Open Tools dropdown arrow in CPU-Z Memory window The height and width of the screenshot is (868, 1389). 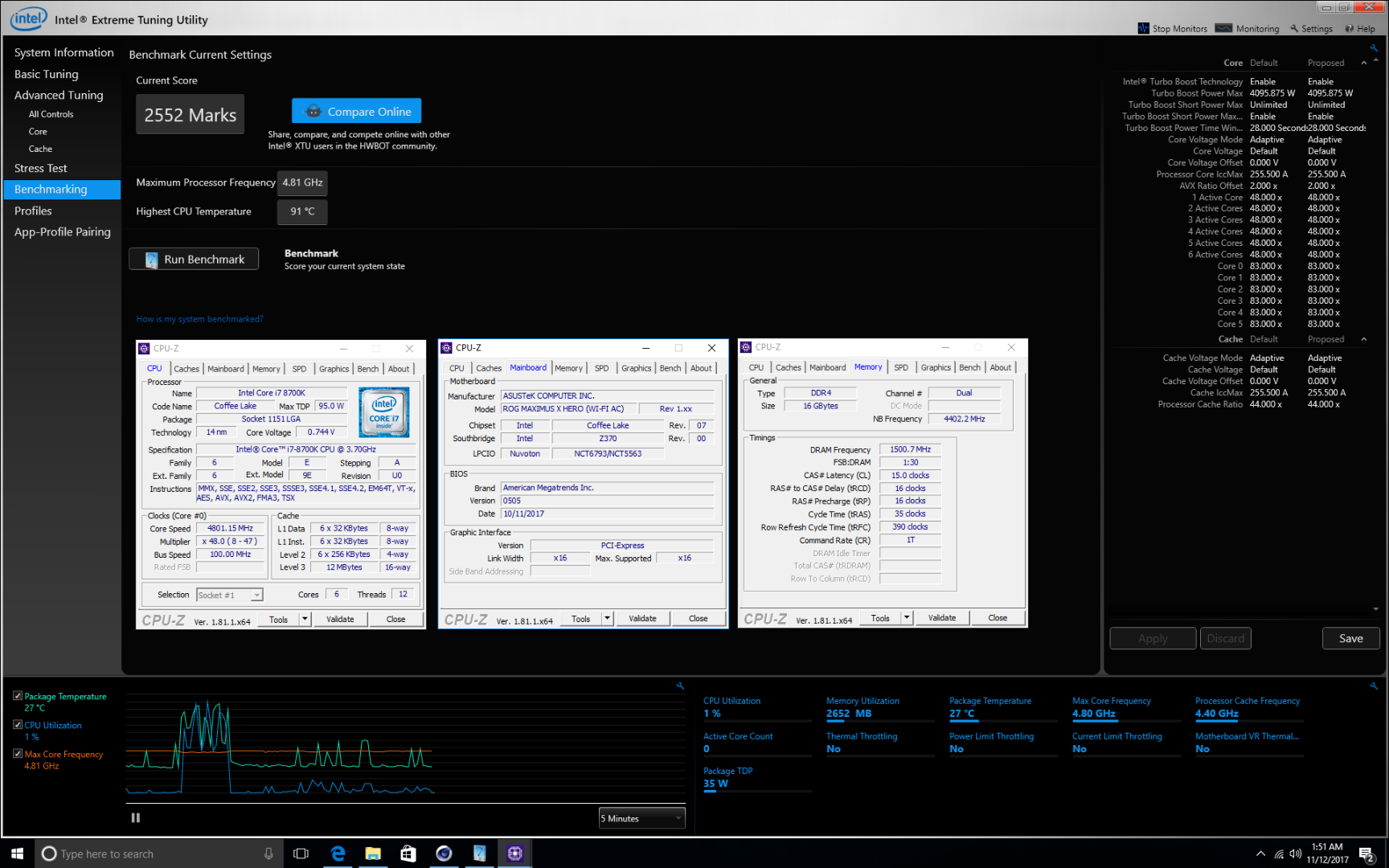[907, 617]
